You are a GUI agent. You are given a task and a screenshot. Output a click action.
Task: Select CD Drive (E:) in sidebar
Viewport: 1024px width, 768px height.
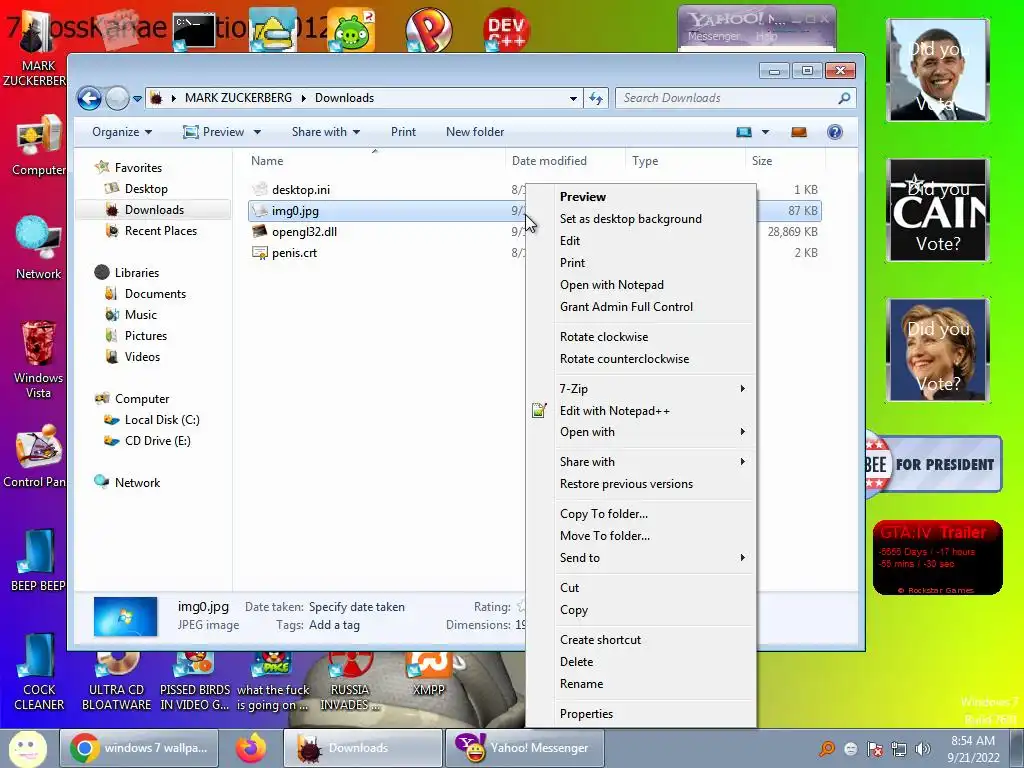[x=157, y=441]
